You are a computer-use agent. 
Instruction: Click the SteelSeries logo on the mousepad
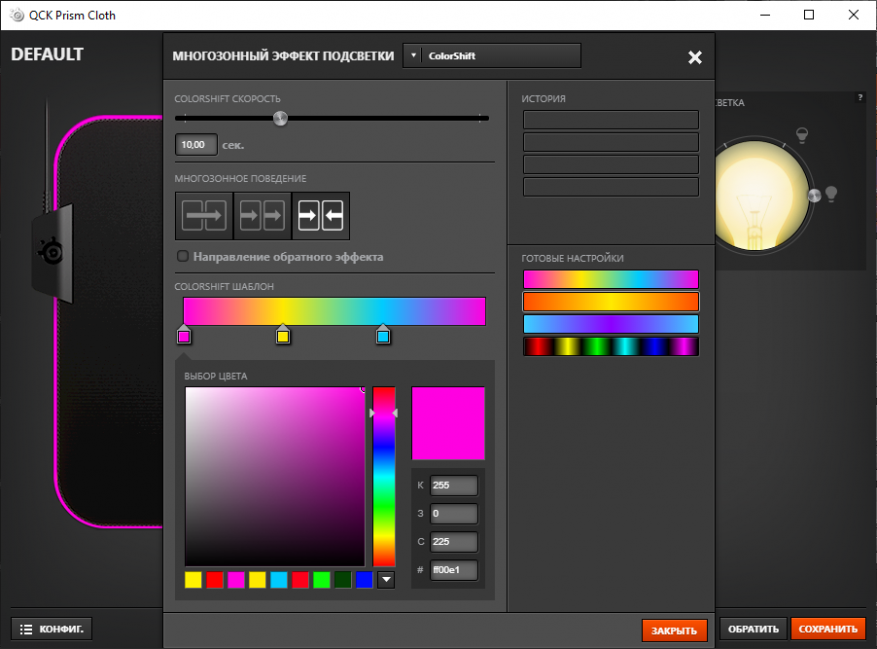(x=51, y=251)
